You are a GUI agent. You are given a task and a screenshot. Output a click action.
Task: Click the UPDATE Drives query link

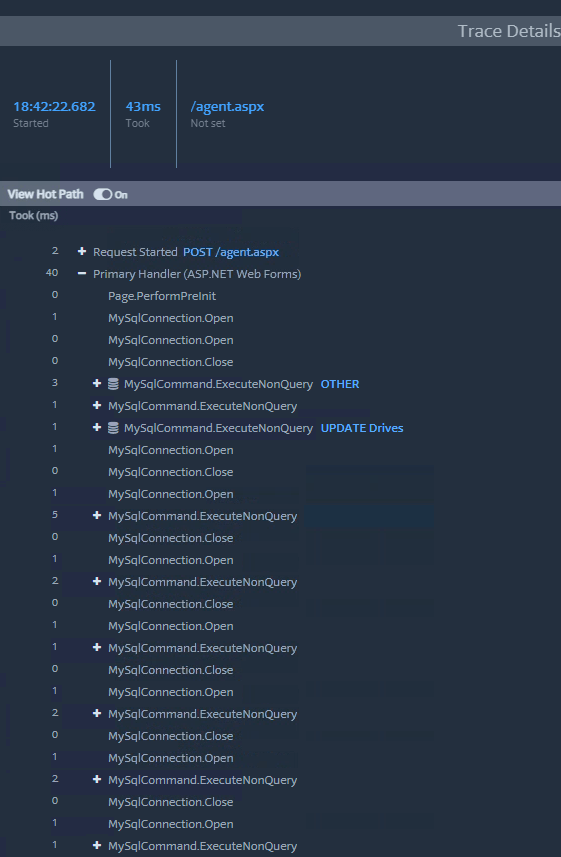362,428
